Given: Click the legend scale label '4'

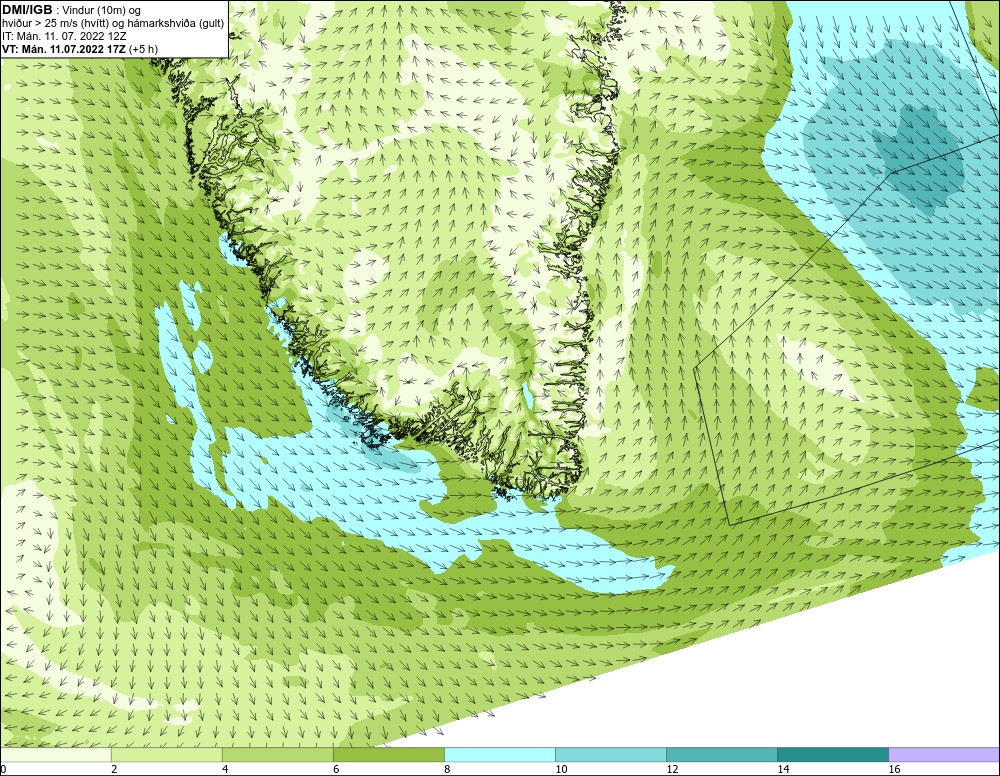Looking at the screenshot, I should pos(225,769).
